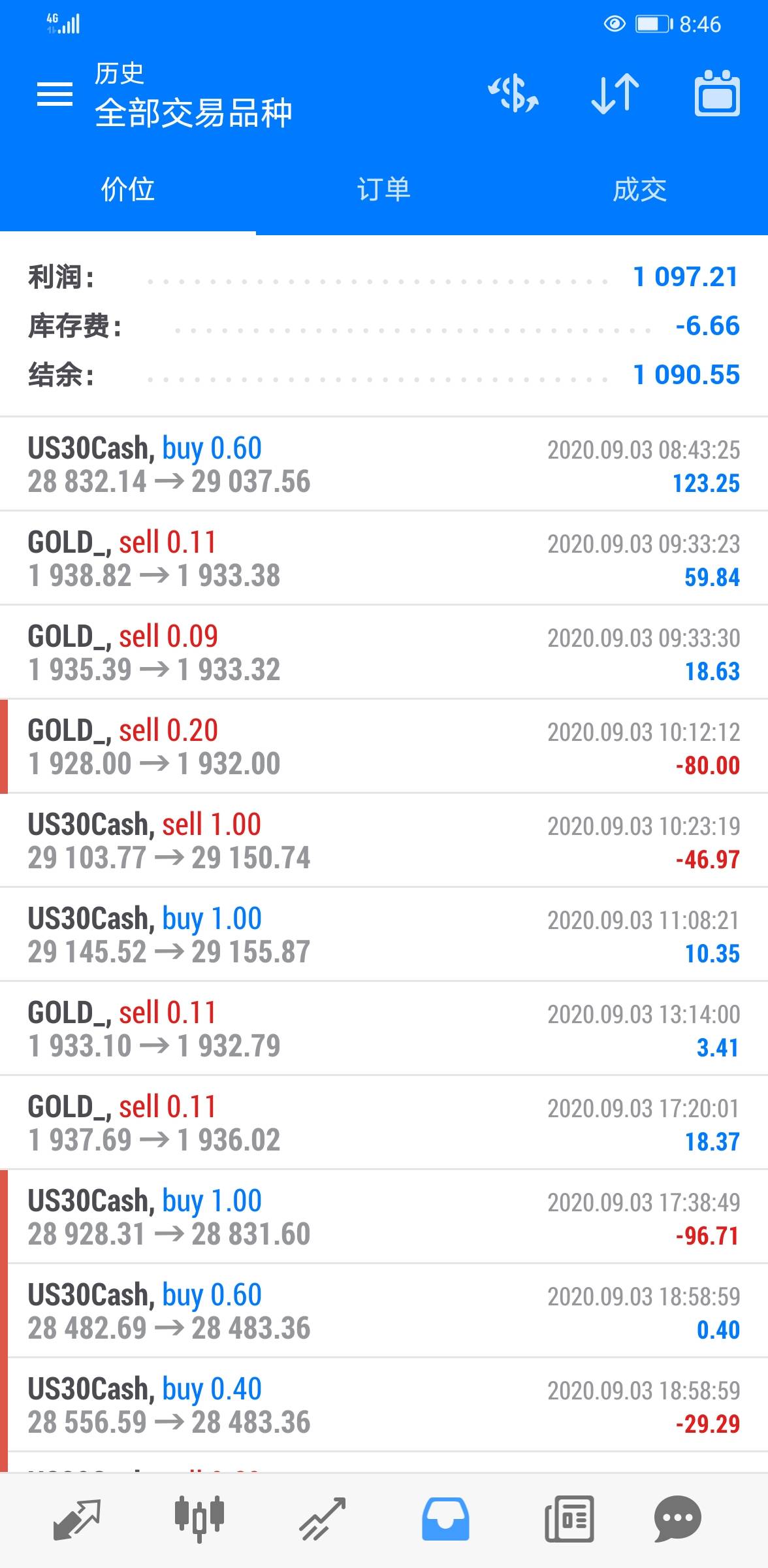Select the History inbox icon
This screenshot has width=768, height=1568.
(445, 1518)
